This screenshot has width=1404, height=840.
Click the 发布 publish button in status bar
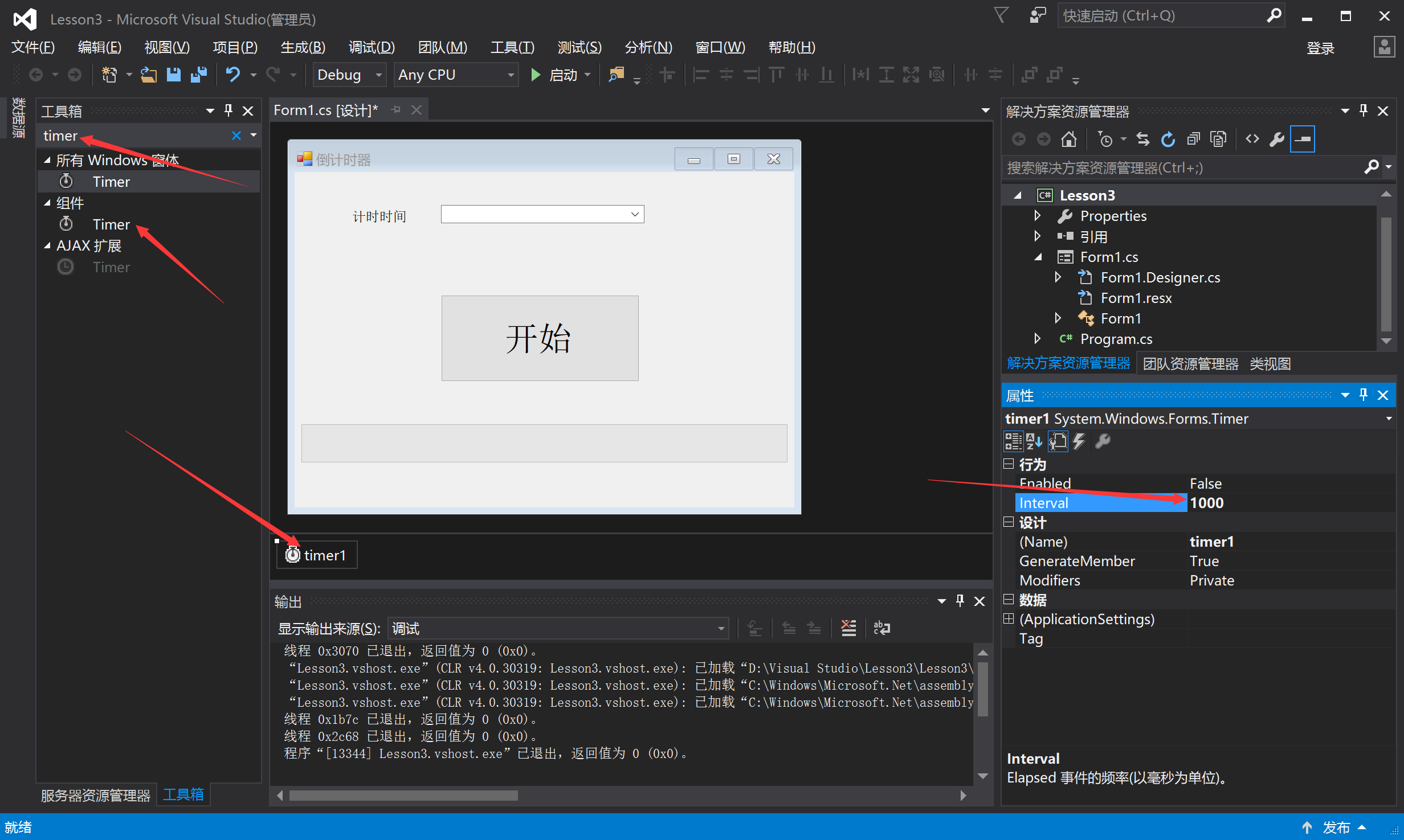pyautogui.click(x=1336, y=827)
